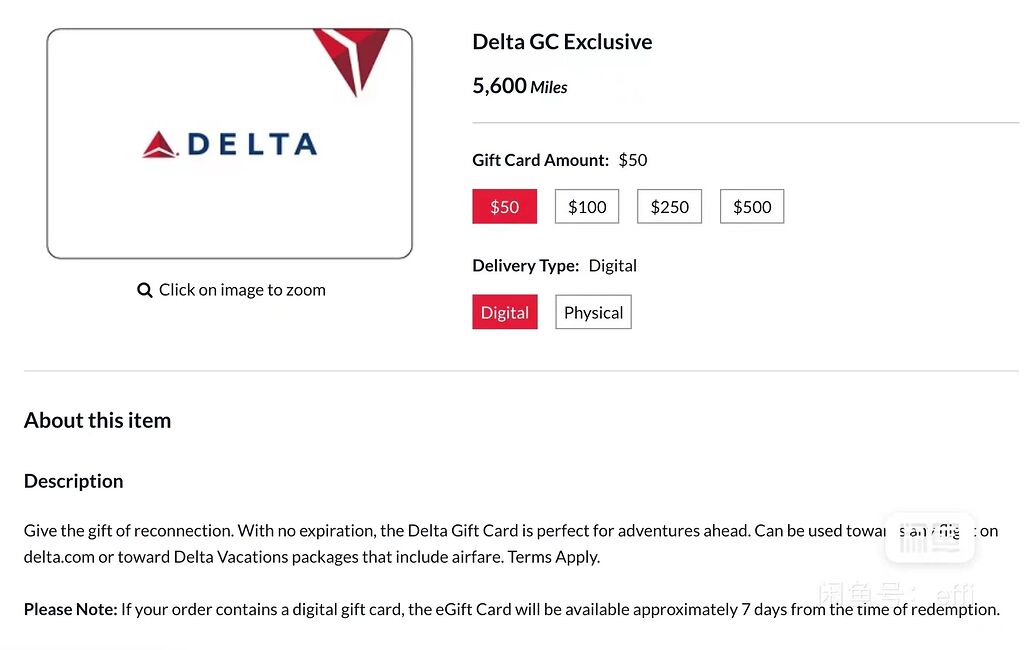Select the About this item section heading
Image resolution: width=1024 pixels, height=650 pixels.
(97, 420)
